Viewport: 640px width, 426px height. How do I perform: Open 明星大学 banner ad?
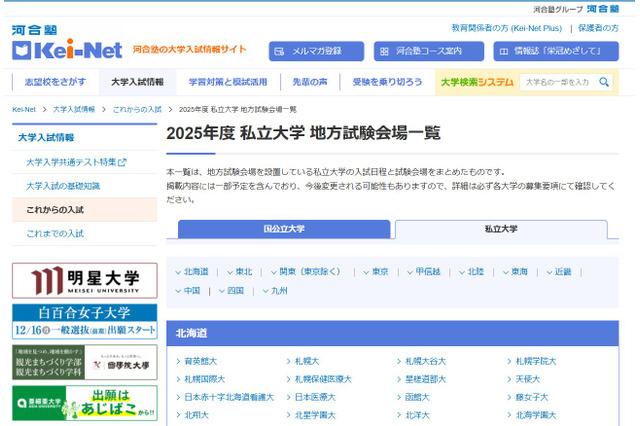click(x=84, y=281)
